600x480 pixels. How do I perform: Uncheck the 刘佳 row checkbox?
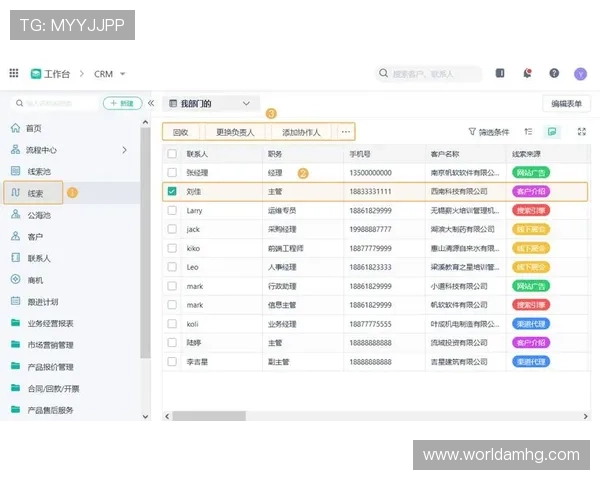pyautogui.click(x=172, y=191)
